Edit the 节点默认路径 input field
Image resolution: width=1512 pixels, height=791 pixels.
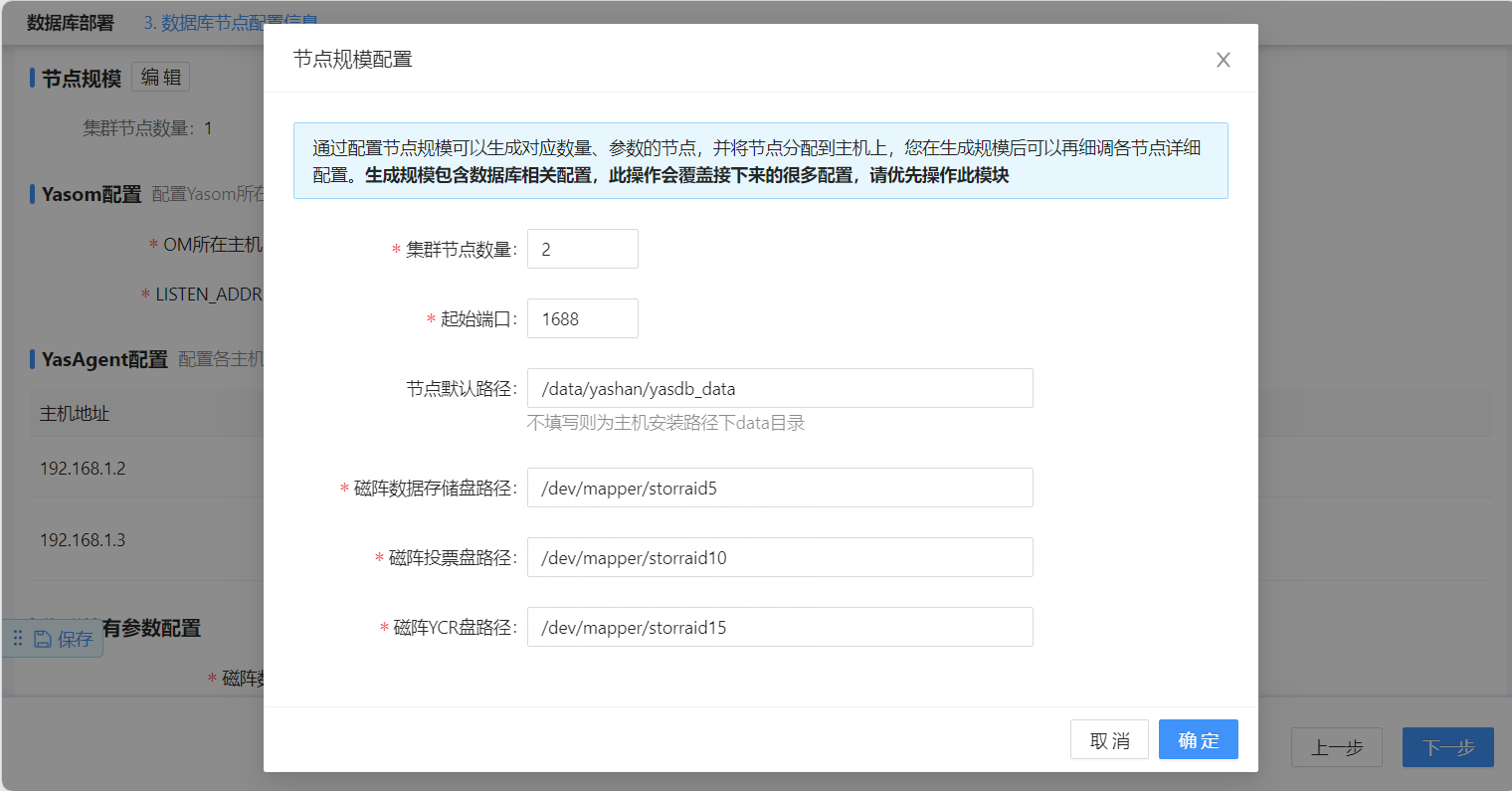point(780,388)
